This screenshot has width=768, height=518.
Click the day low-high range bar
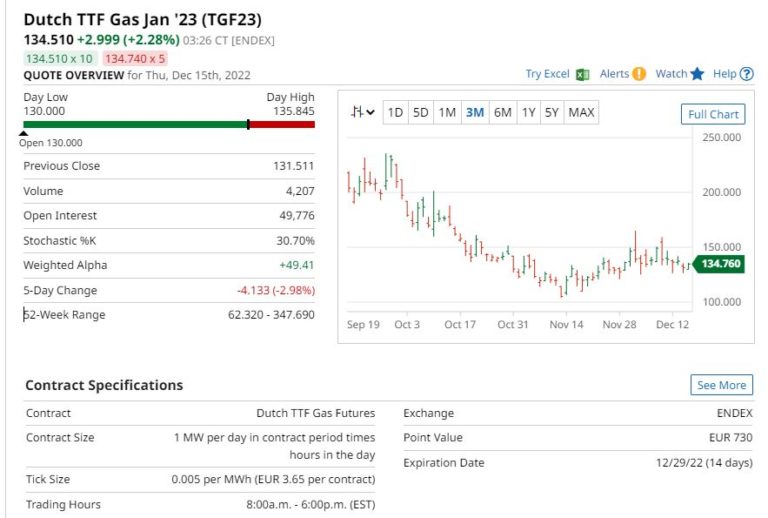(x=169, y=125)
